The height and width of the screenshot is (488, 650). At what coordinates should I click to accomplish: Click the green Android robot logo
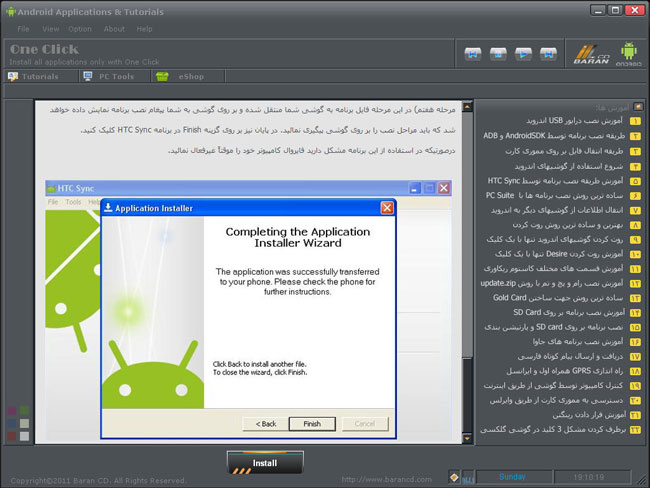628,53
